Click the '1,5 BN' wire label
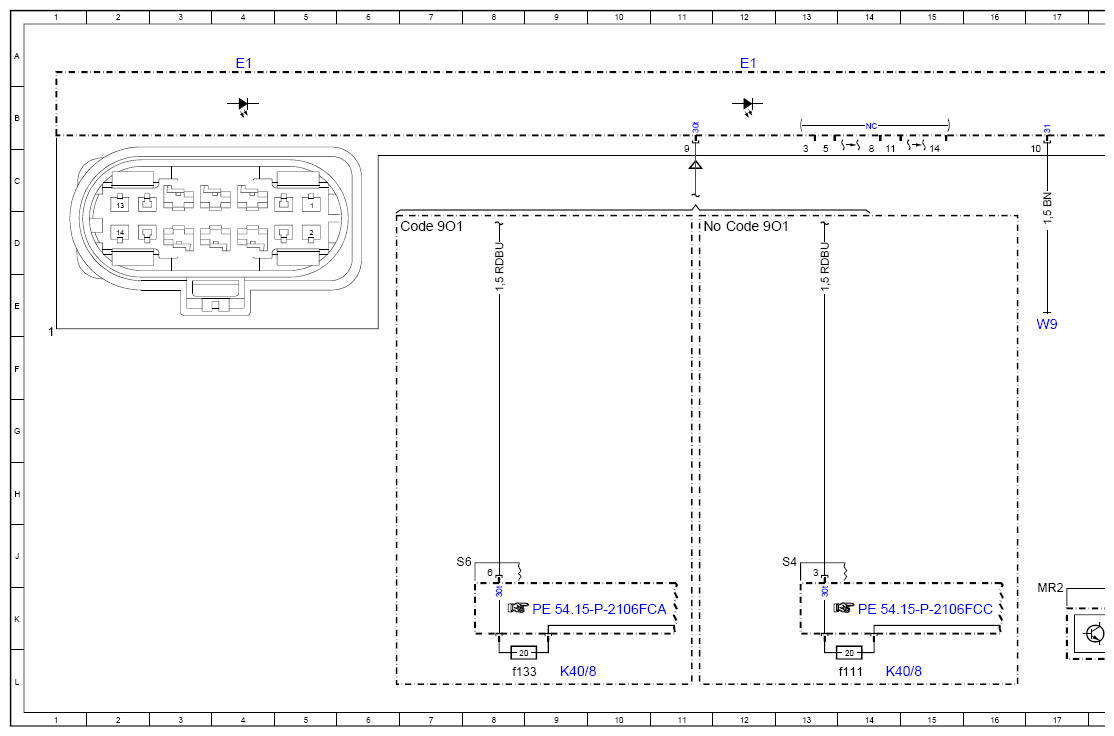 [x=1047, y=207]
